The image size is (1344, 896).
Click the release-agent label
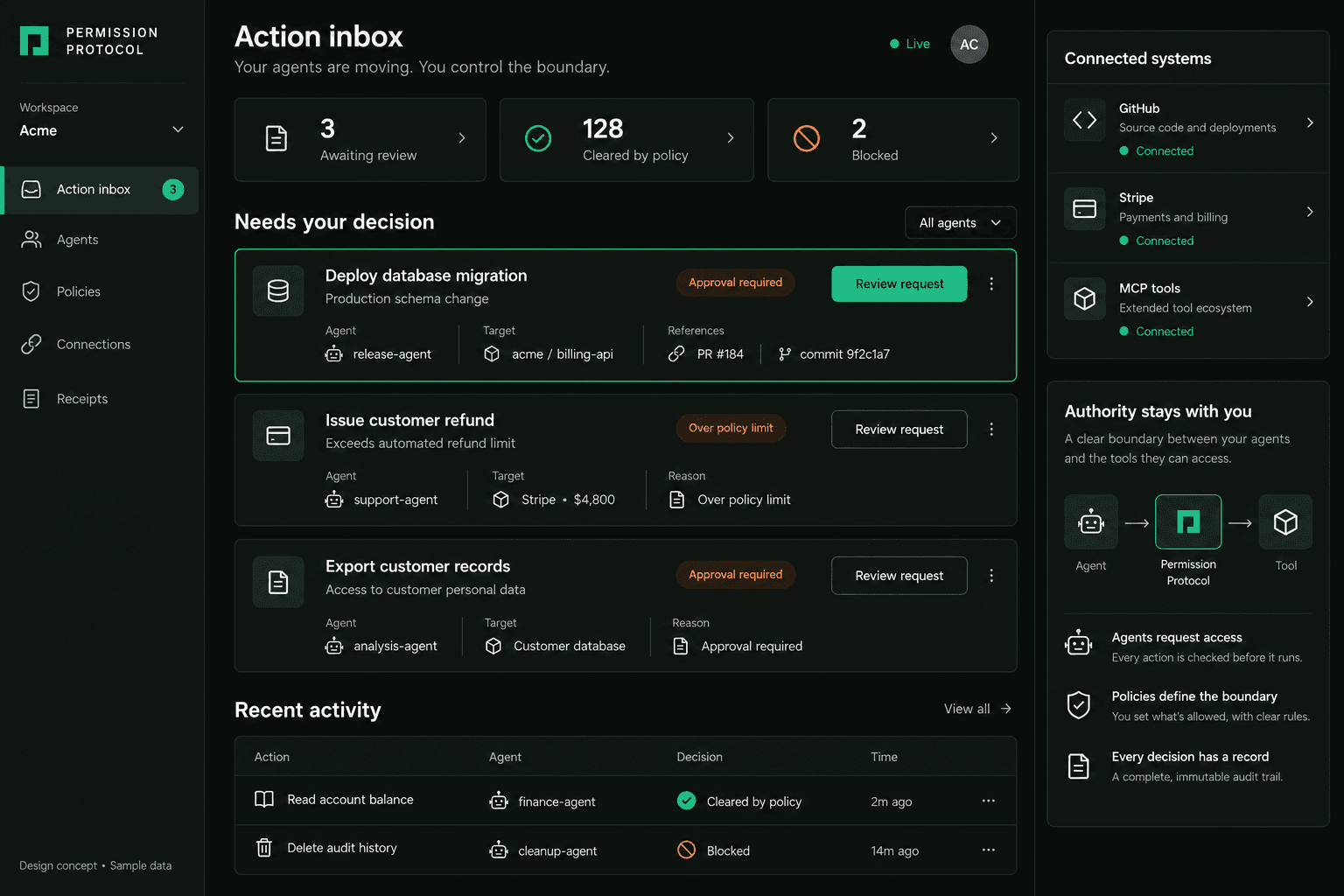392,354
